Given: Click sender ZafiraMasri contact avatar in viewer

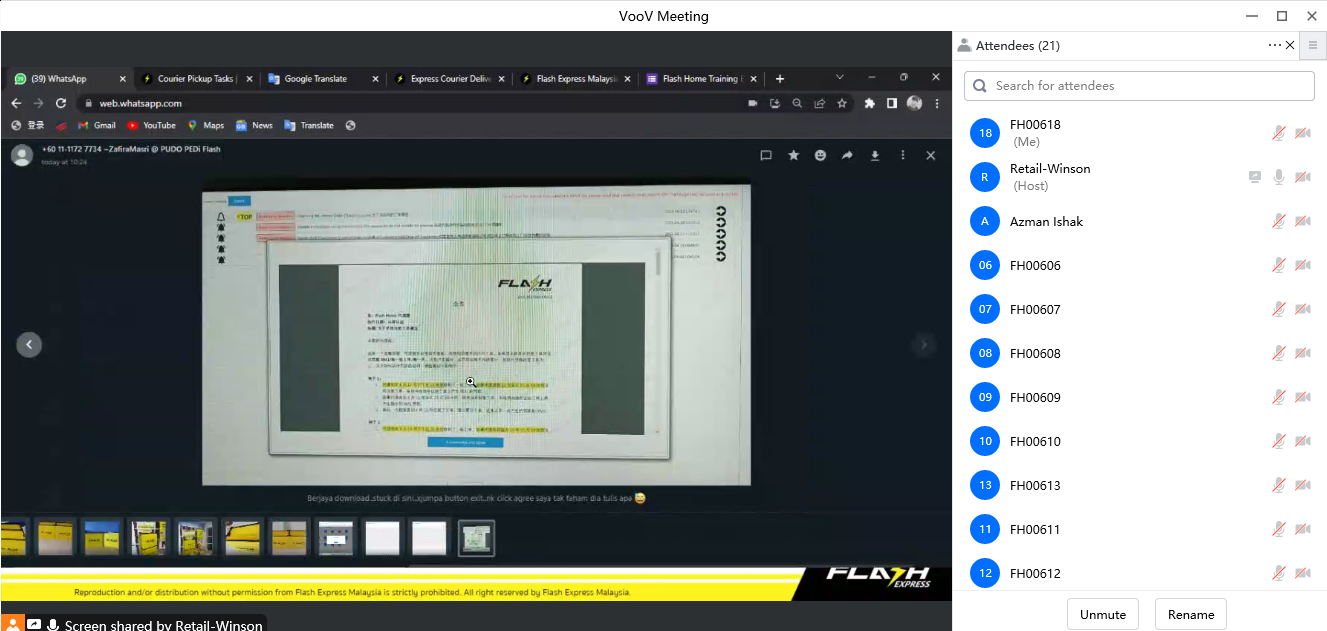Looking at the screenshot, I should (22, 155).
